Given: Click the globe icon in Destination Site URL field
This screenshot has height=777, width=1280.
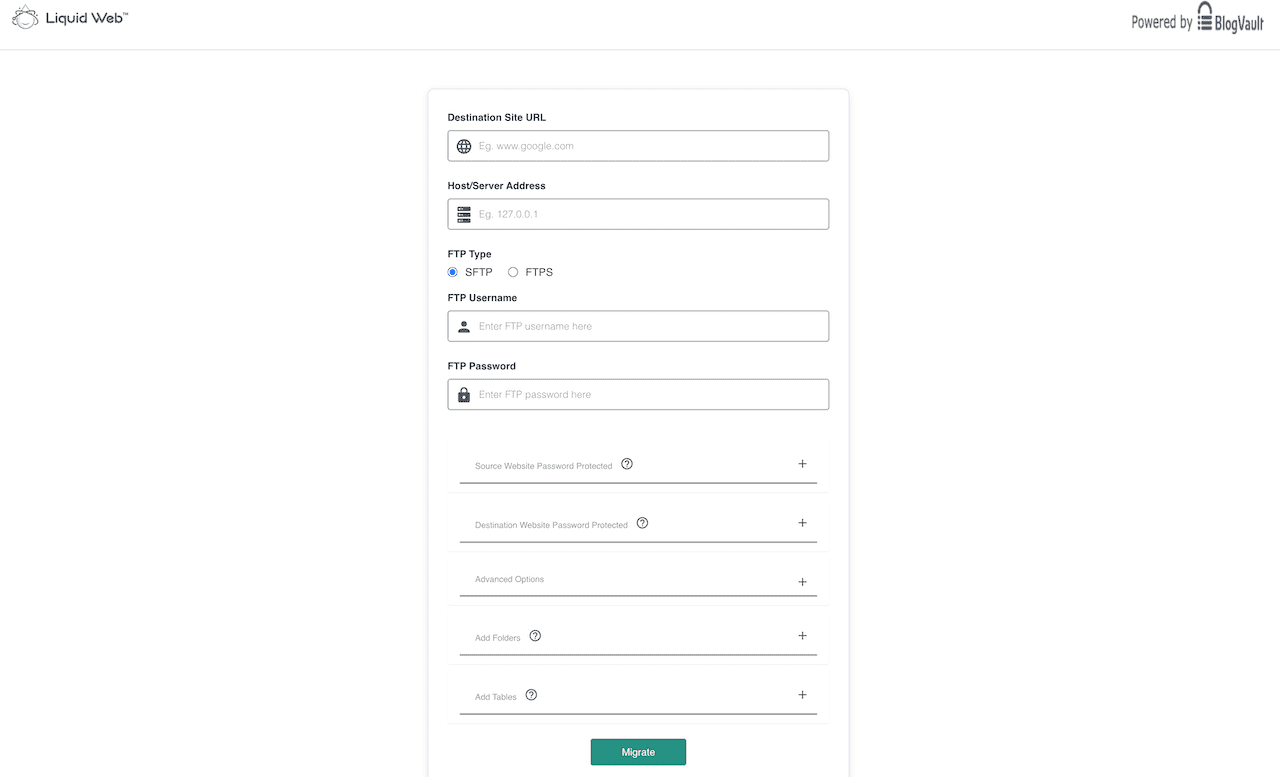Looking at the screenshot, I should 463,145.
